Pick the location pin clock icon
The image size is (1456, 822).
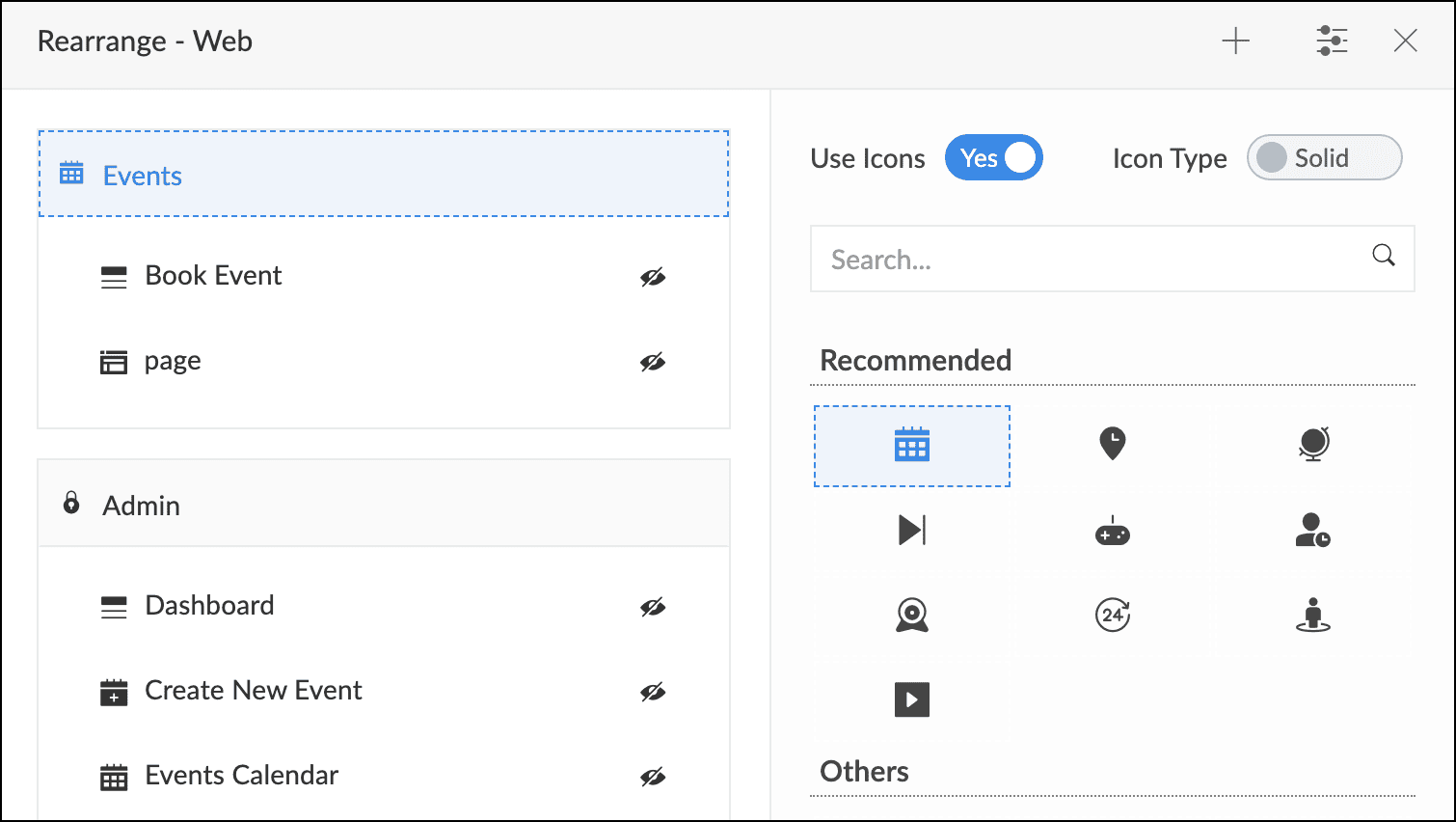[1112, 443]
